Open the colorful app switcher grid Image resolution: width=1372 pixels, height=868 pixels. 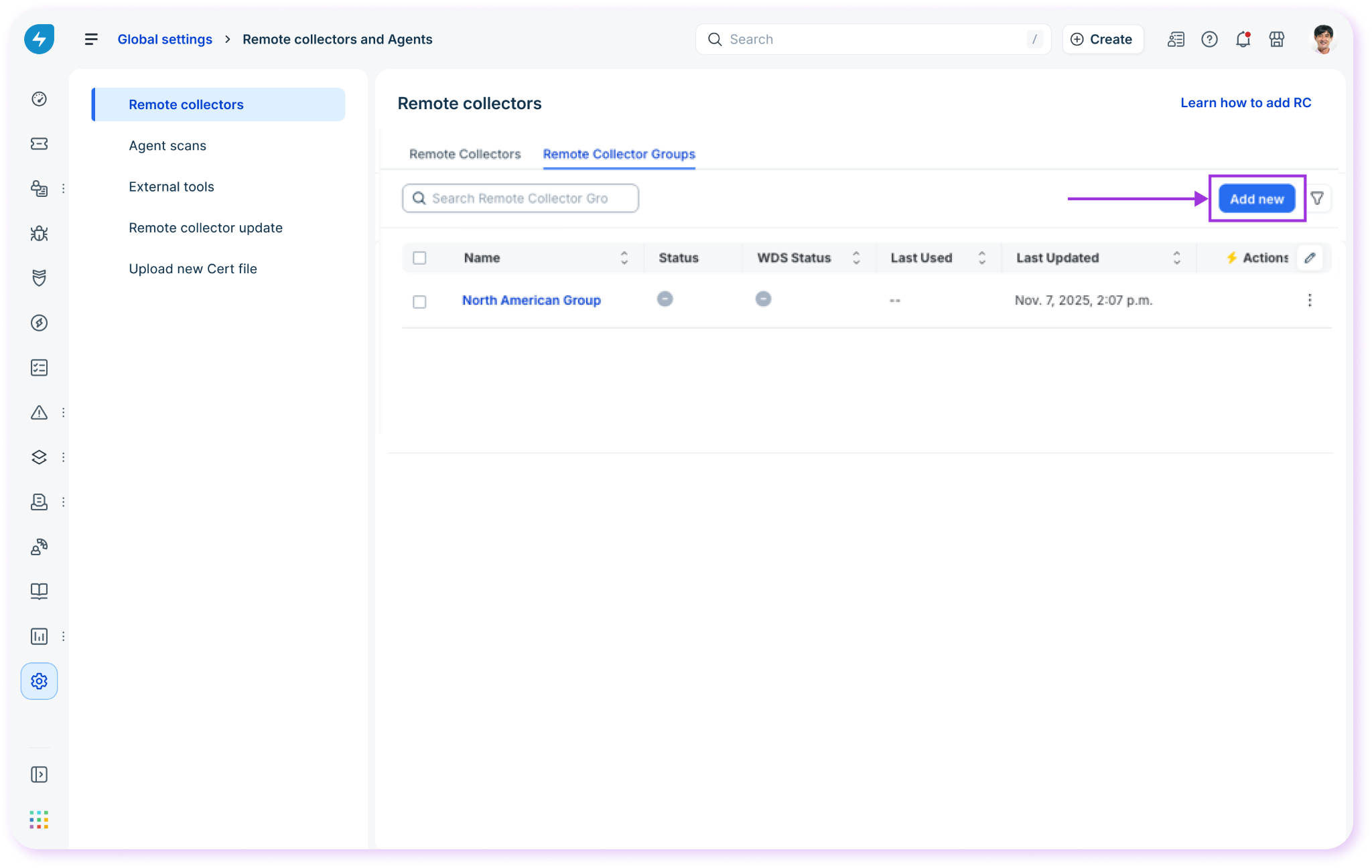[x=40, y=819]
